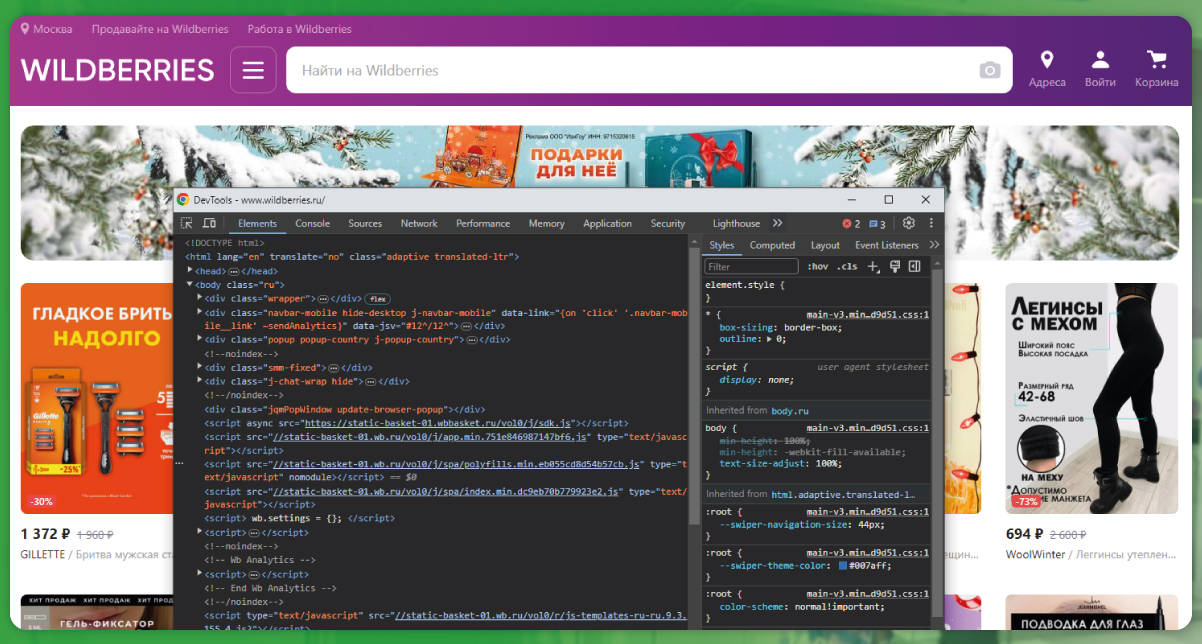Expand the smm-fixed div node

click(x=200, y=367)
